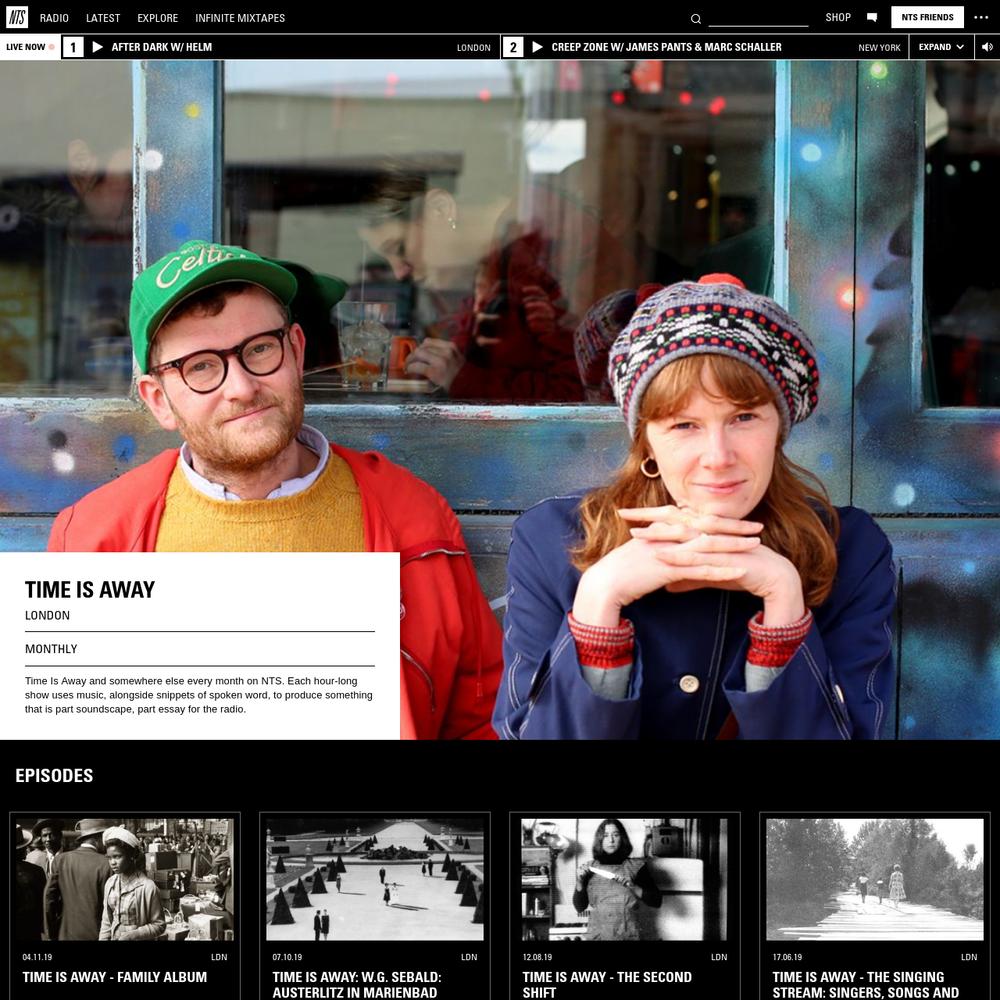The image size is (1000, 1000).
Task: Click the 12.08.19 episode date
Action: click(537, 957)
